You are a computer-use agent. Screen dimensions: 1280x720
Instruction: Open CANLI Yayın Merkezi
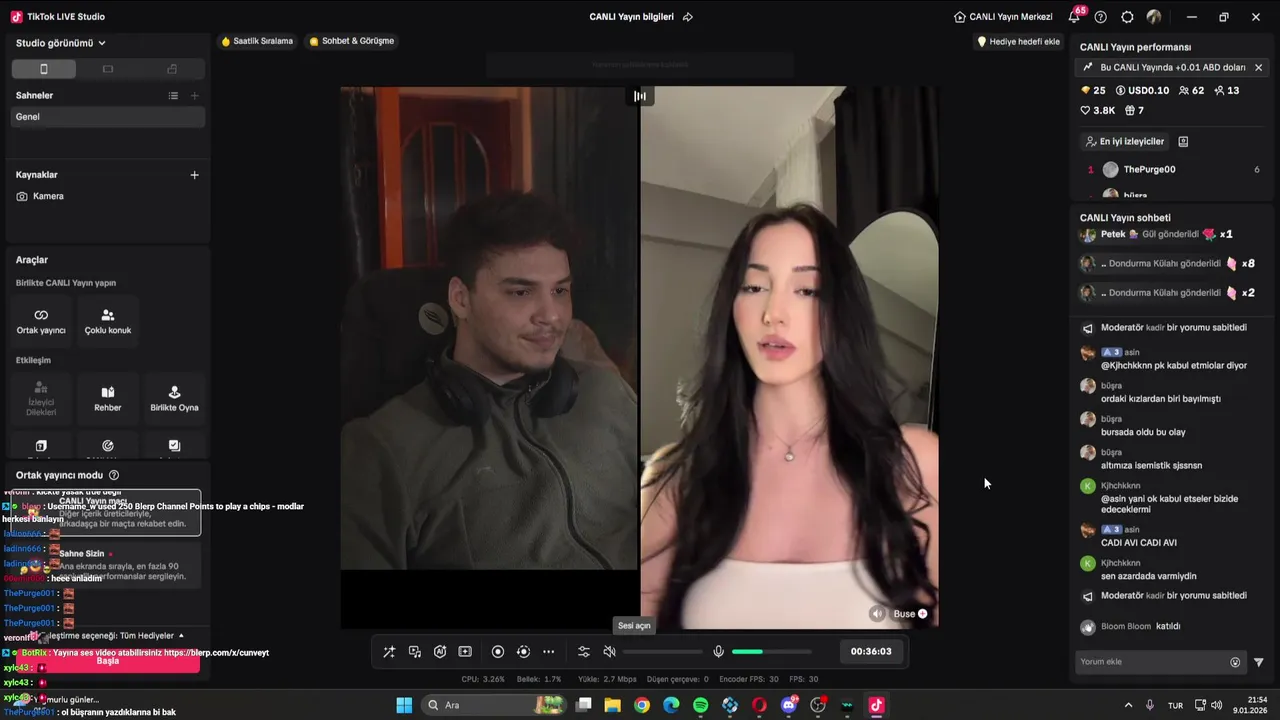1003,17
